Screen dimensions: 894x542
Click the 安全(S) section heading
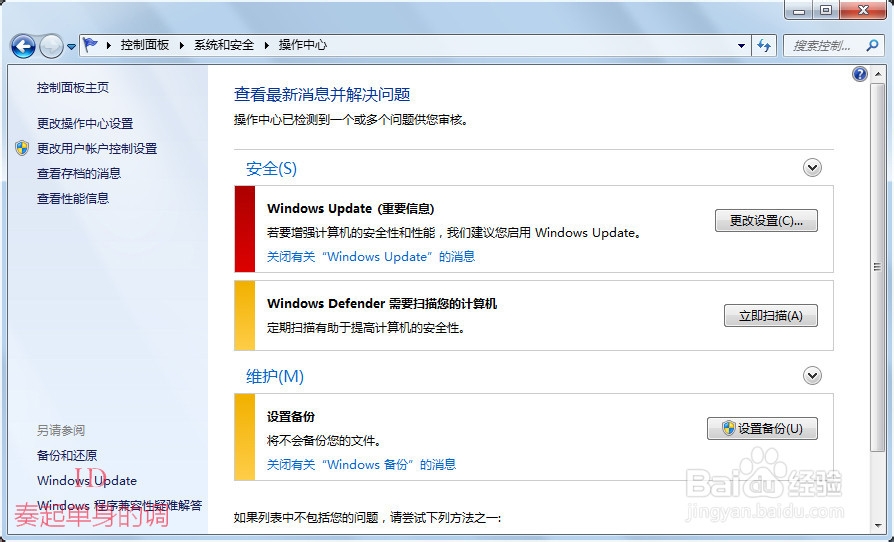(x=271, y=169)
